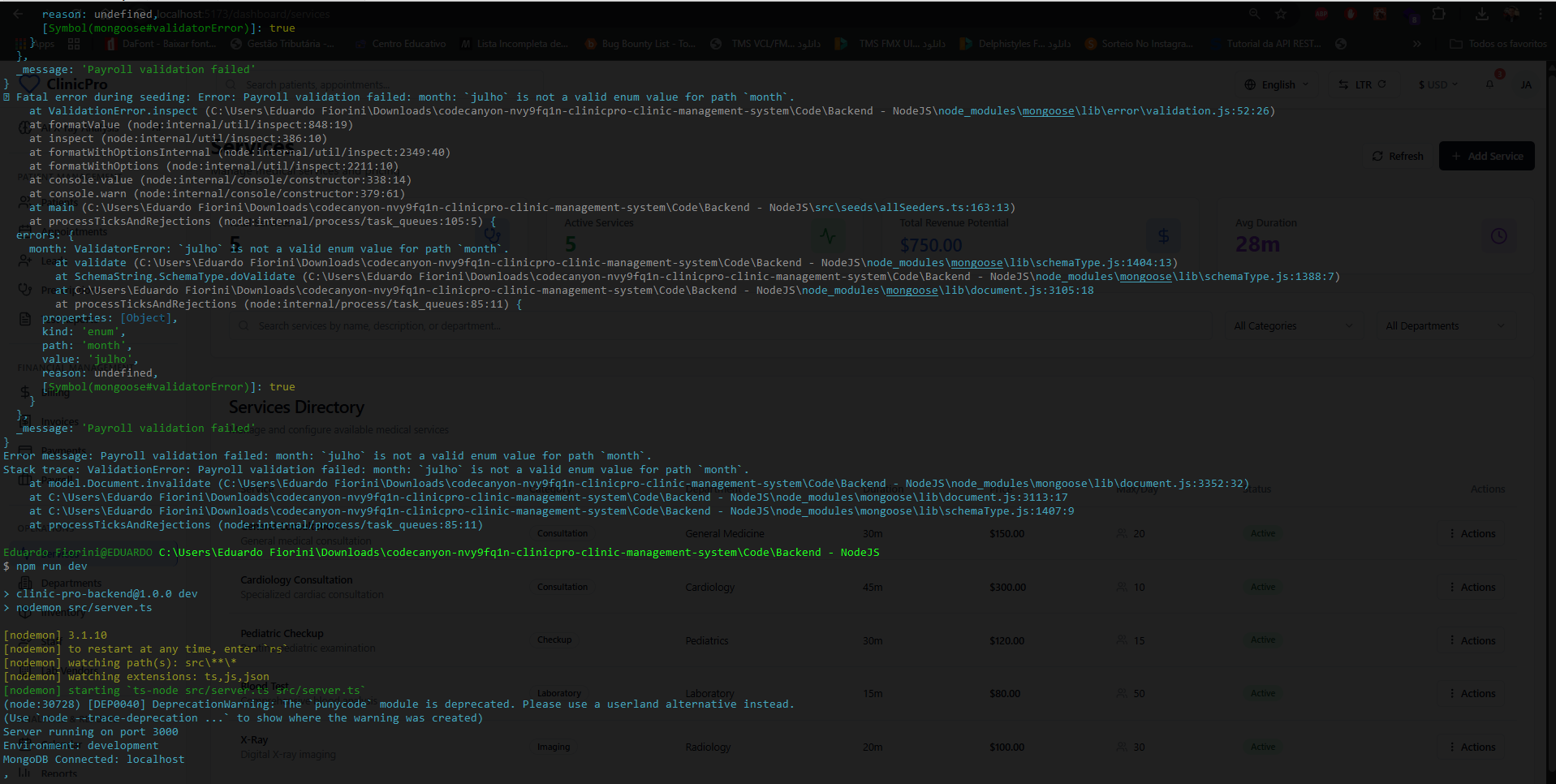Open the Reports sidebar item

49,773
